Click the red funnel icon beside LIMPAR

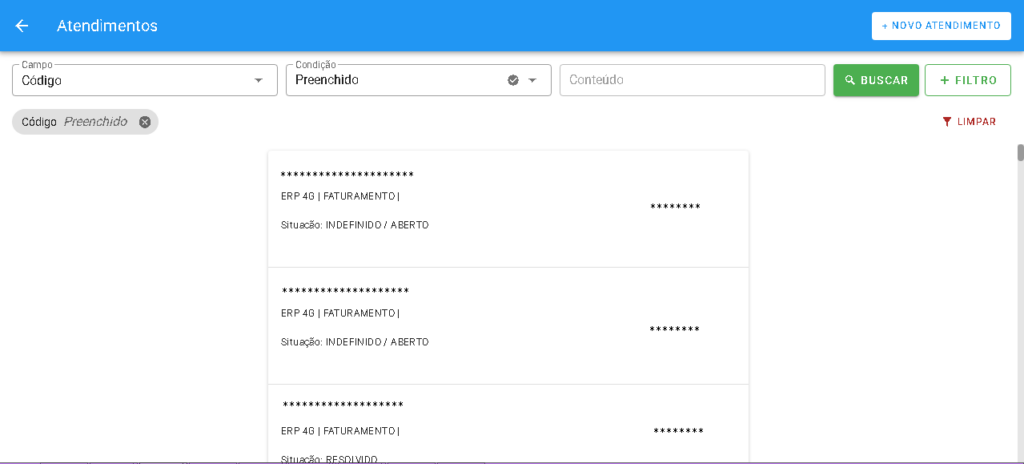point(946,122)
